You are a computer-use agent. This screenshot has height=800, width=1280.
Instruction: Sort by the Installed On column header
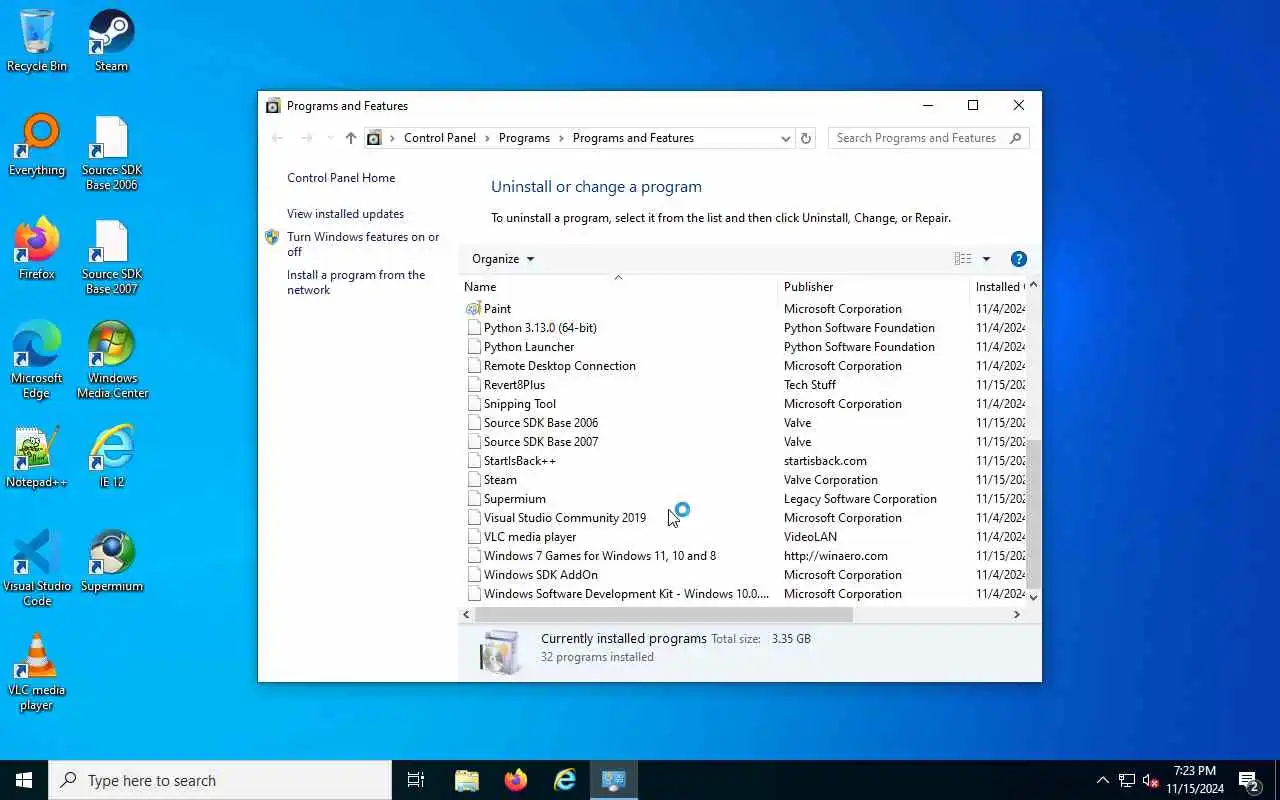[998, 287]
